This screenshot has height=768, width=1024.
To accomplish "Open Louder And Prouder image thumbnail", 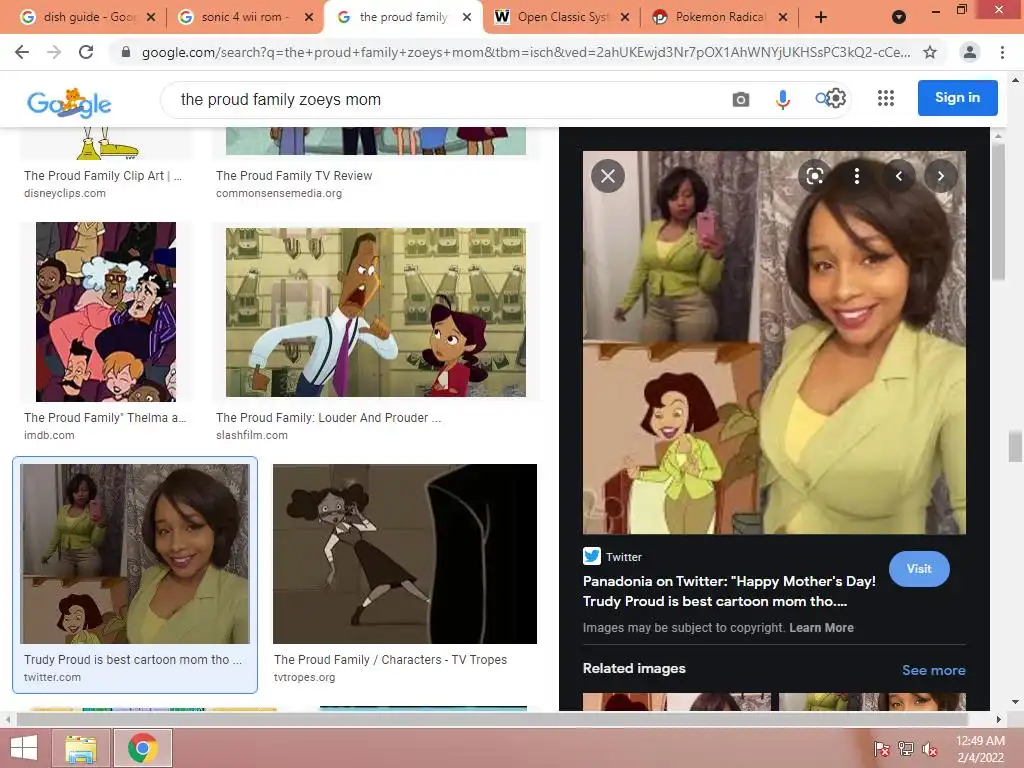I will click(376, 312).
